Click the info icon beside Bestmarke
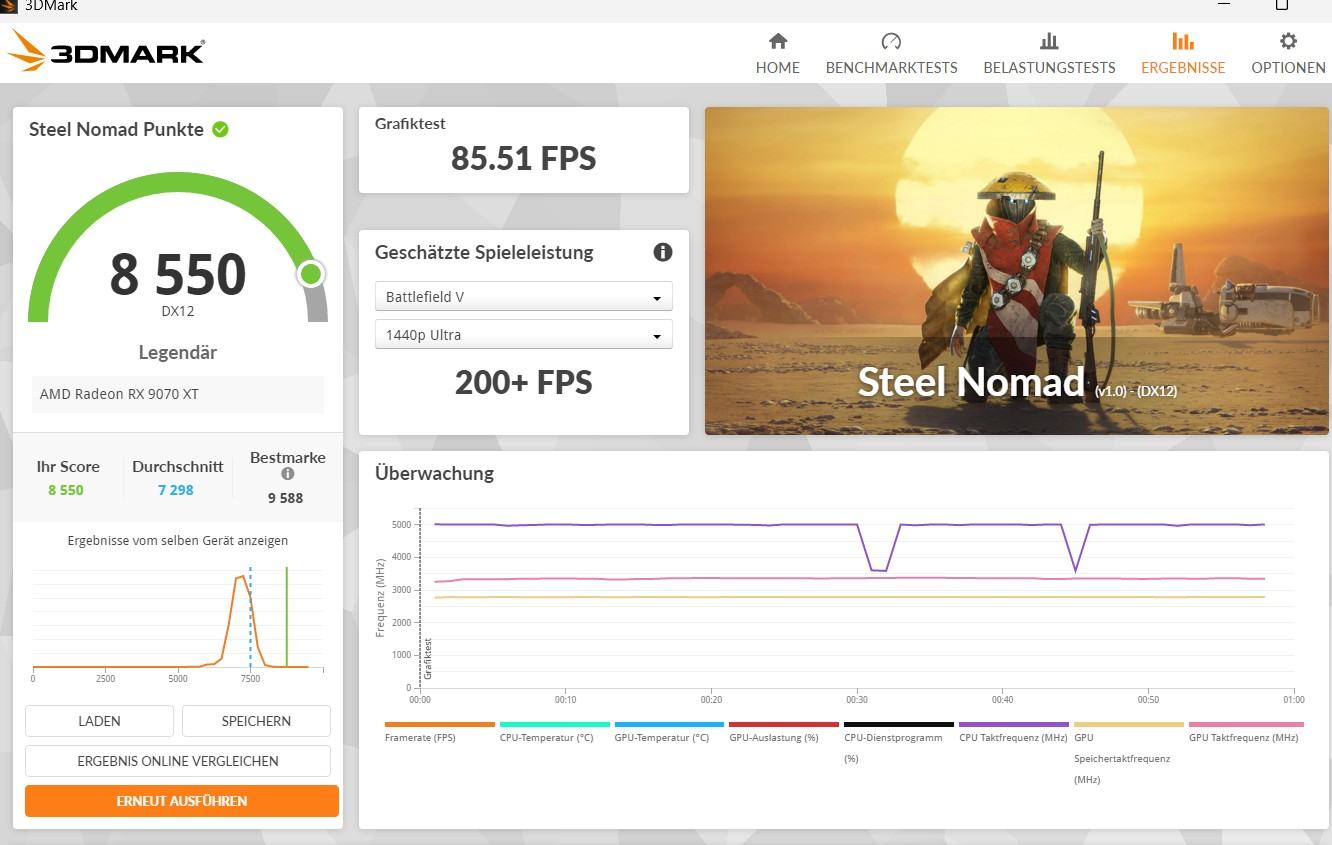 [x=288, y=474]
